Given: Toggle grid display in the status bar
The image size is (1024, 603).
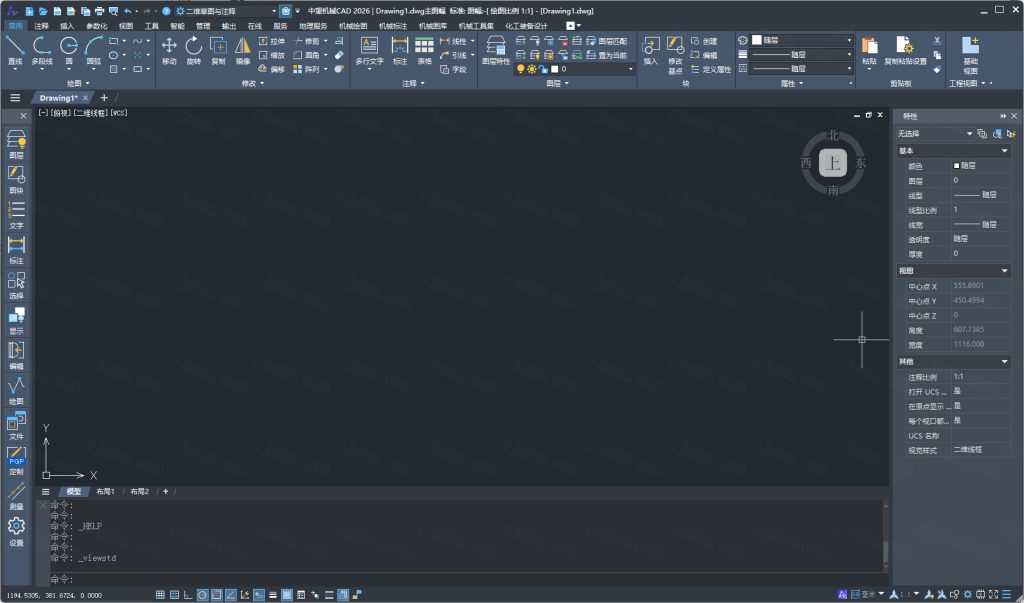Looking at the screenshot, I should coord(160,595).
